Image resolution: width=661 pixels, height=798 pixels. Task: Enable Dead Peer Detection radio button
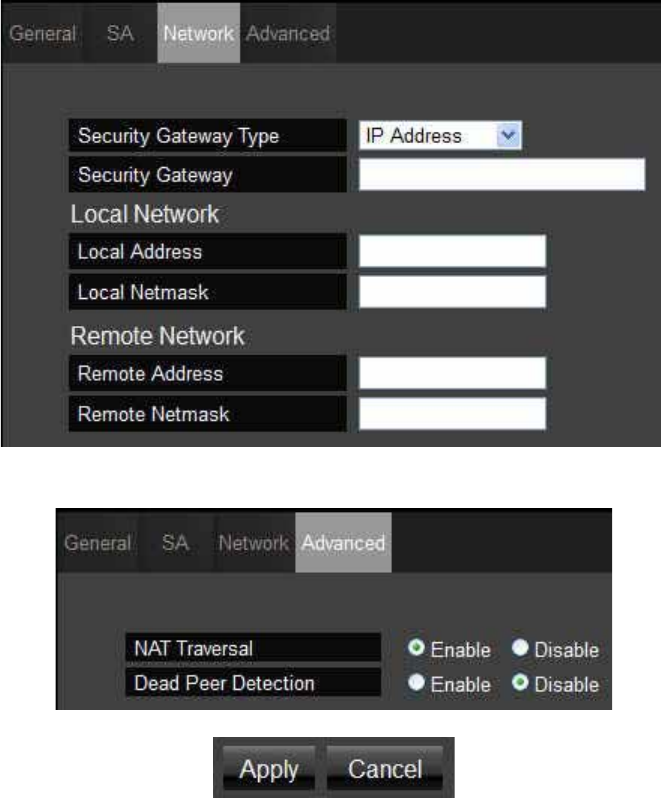tap(416, 682)
